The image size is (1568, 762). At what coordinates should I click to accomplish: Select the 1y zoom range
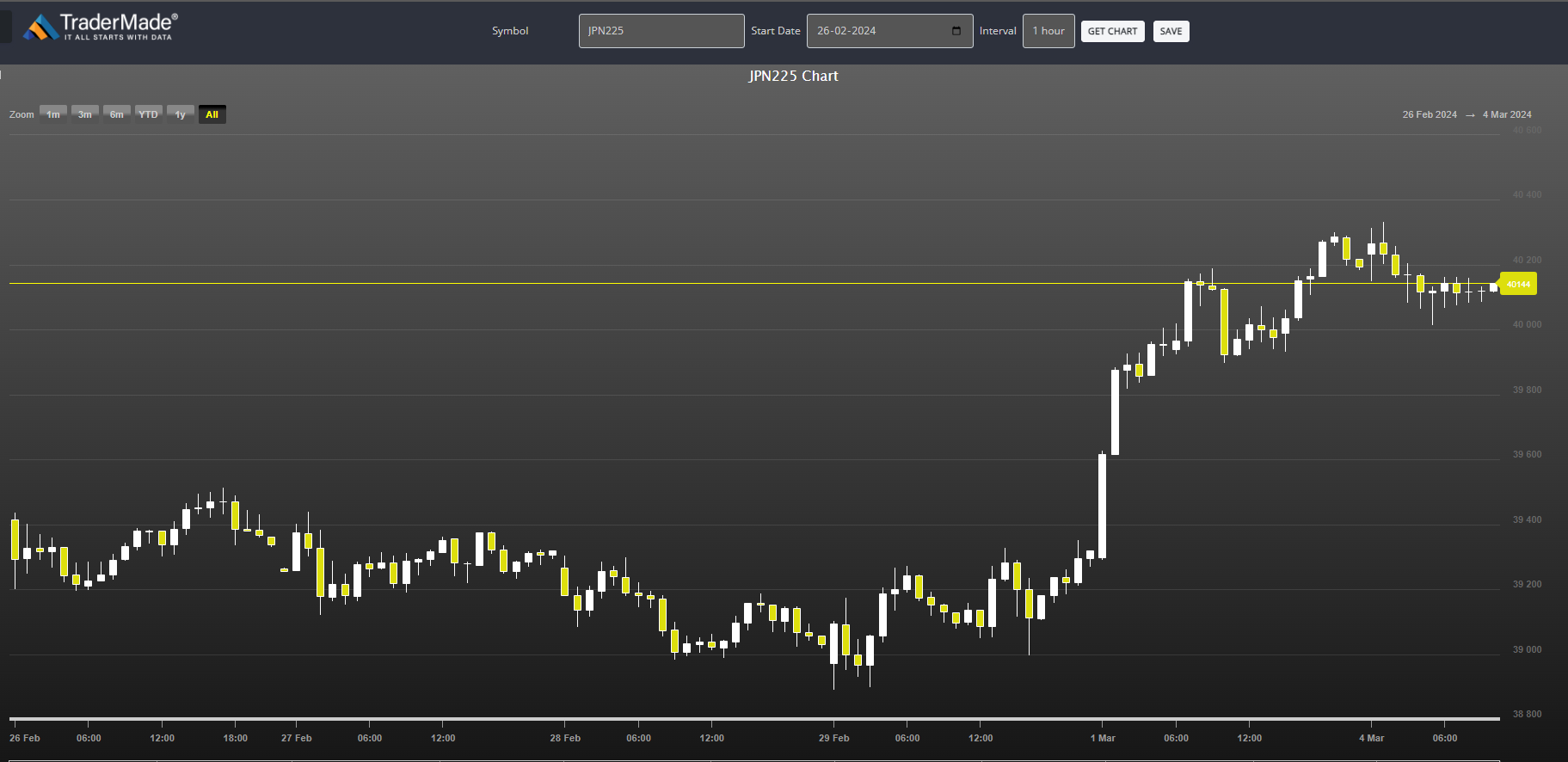point(181,114)
